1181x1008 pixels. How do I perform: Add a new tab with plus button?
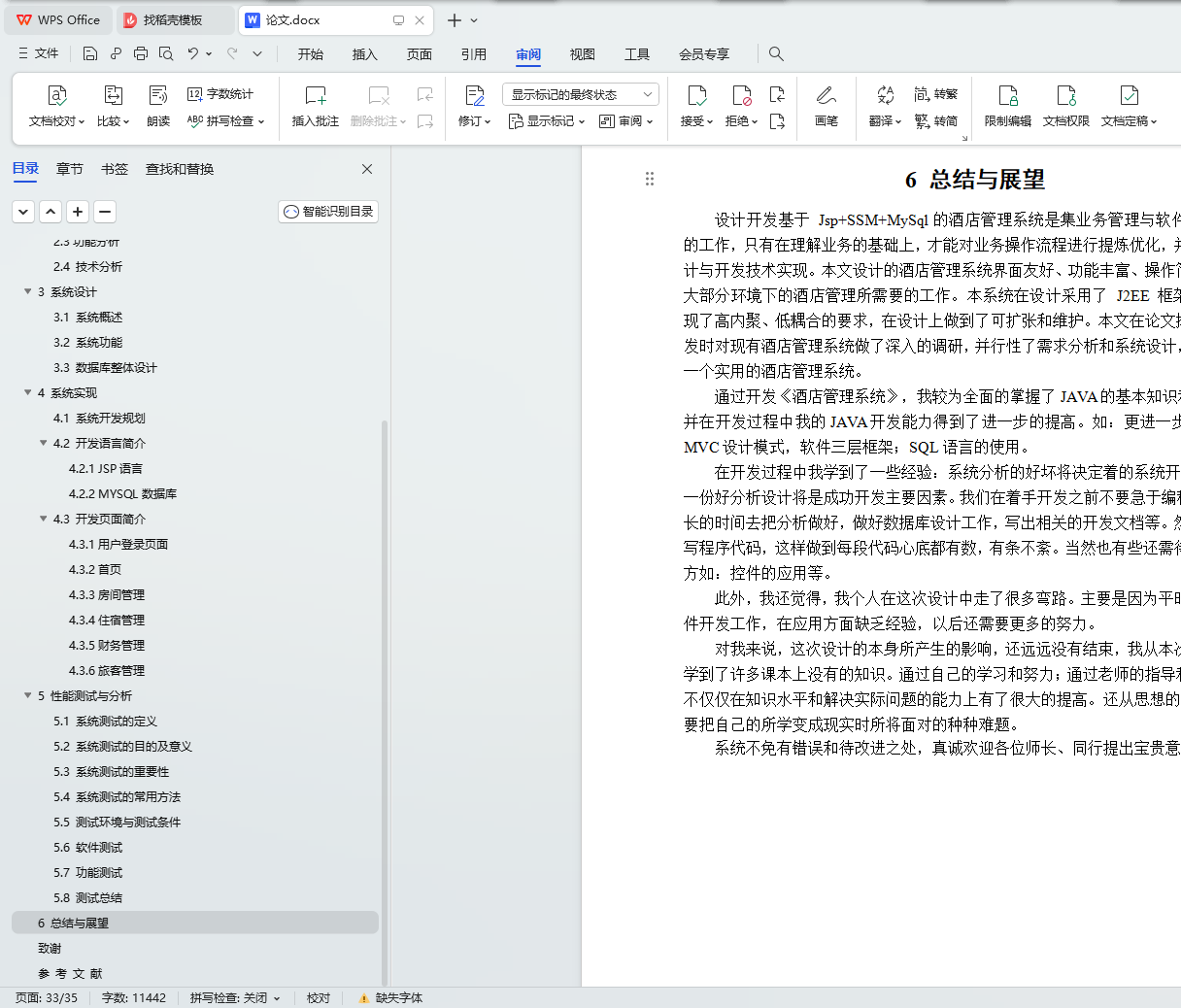[x=455, y=20]
